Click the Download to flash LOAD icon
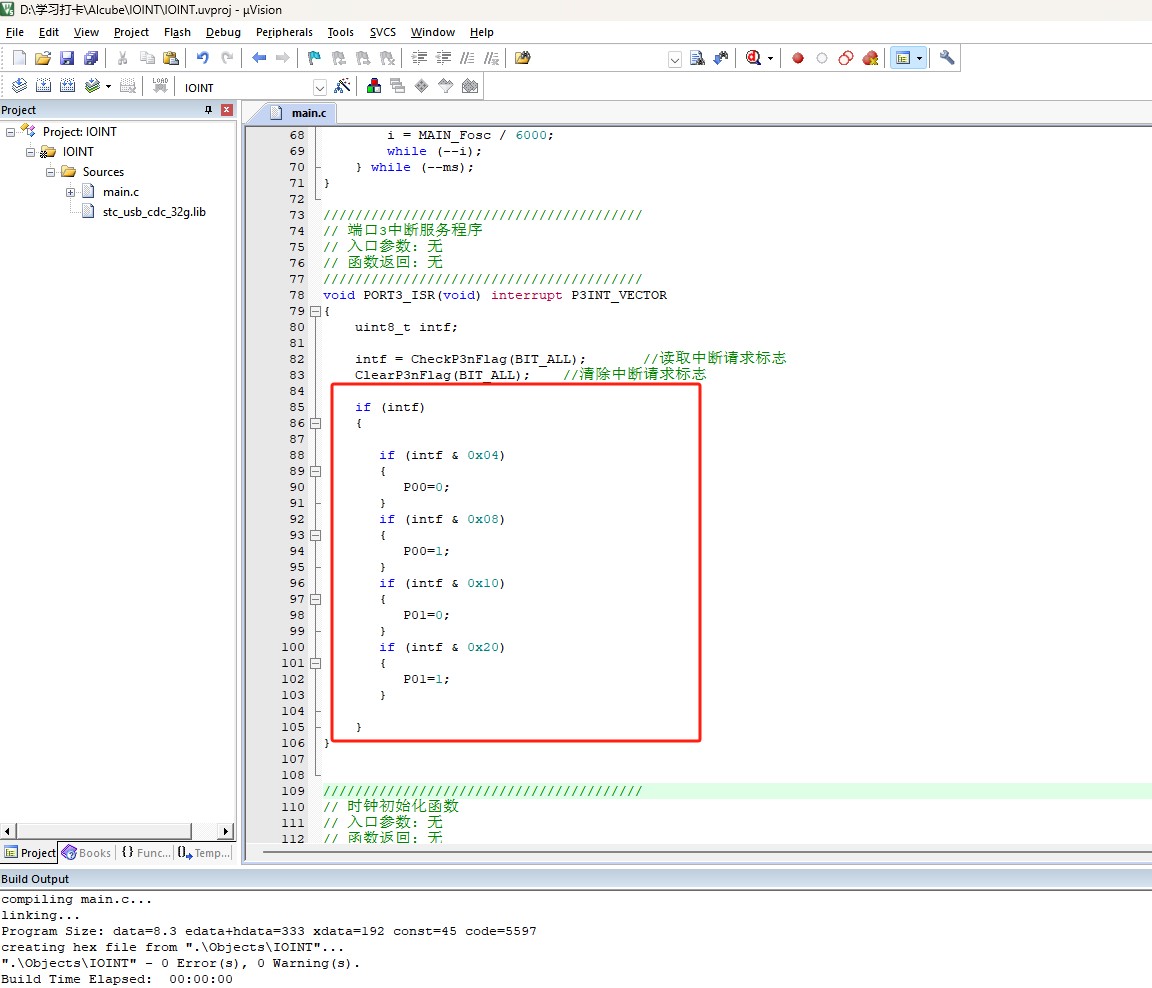1152x988 pixels. pyautogui.click(x=160, y=86)
